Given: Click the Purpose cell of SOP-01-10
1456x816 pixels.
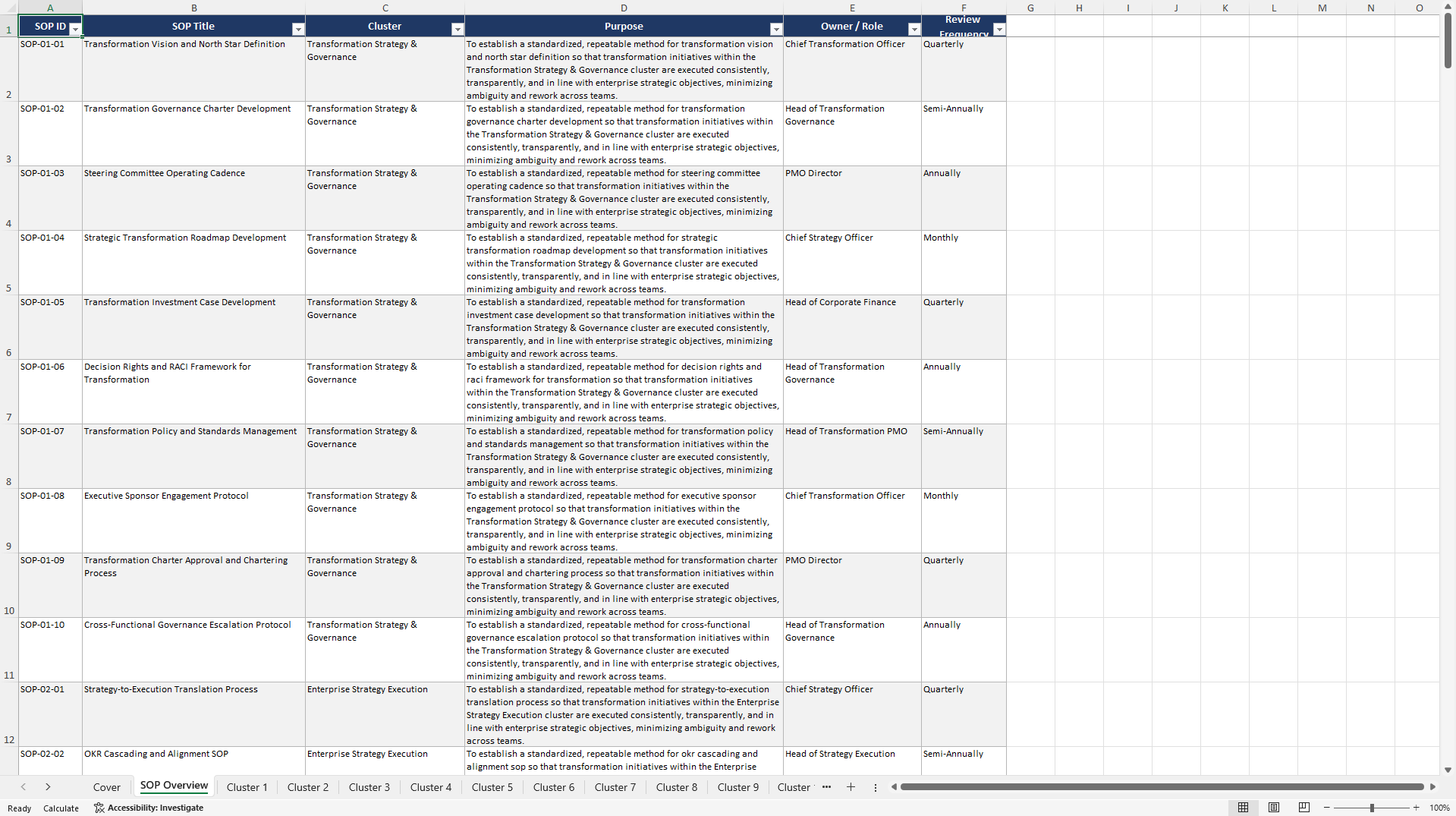Looking at the screenshot, I should point(624,650).
